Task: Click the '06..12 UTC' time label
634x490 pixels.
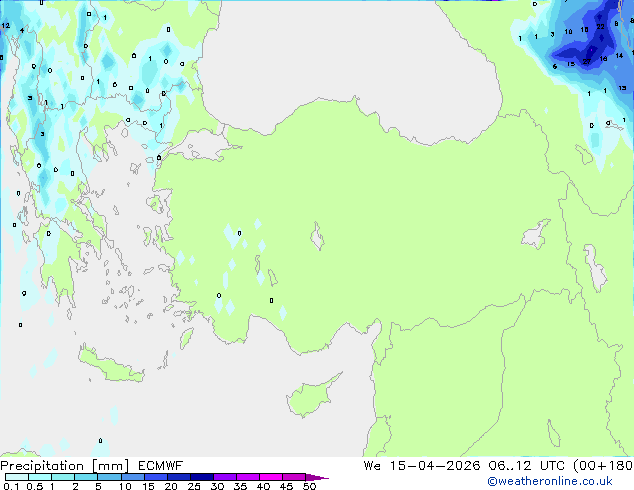Action: click(x=524, y=466)
